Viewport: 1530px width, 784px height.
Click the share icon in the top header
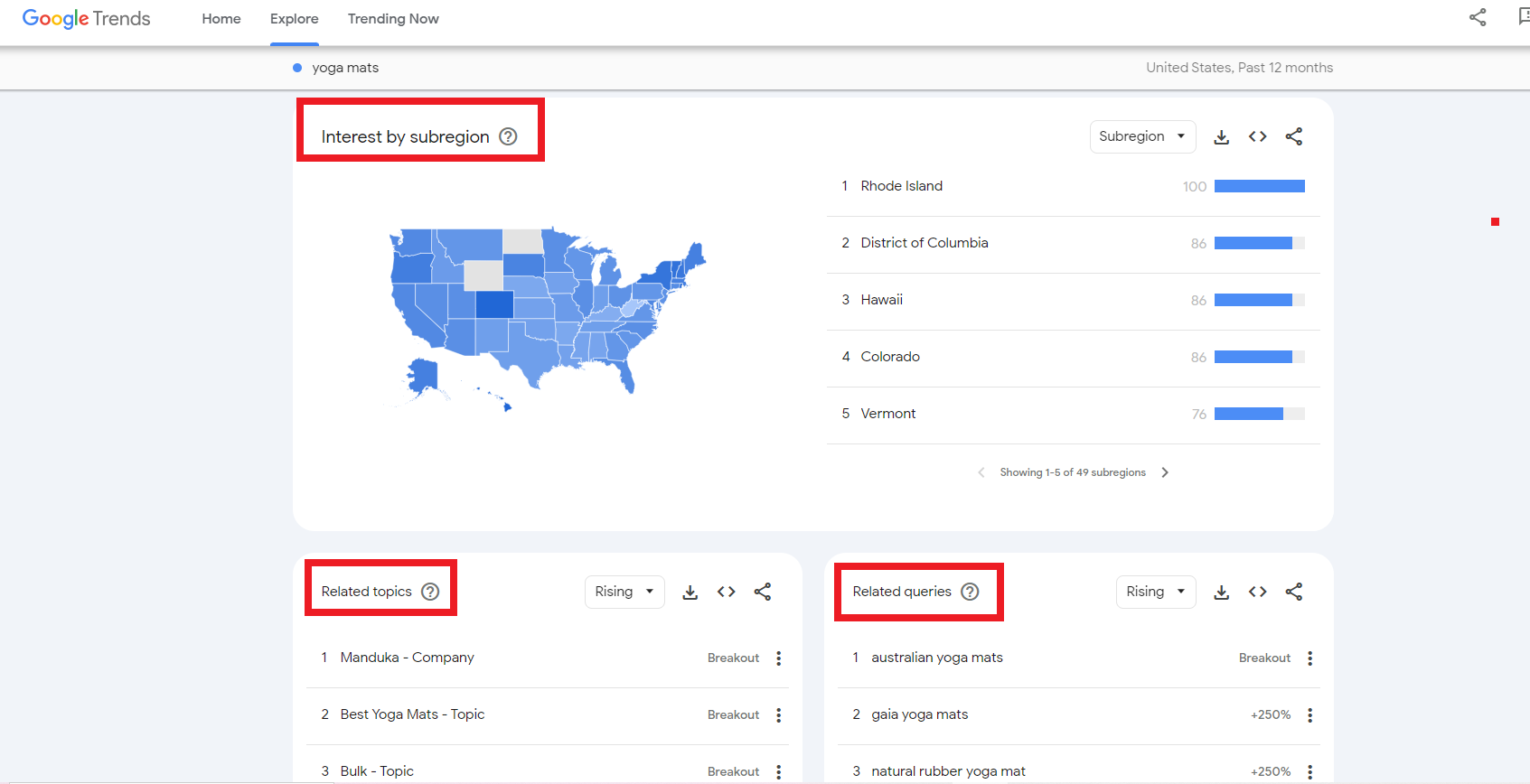coord(1478,17)
